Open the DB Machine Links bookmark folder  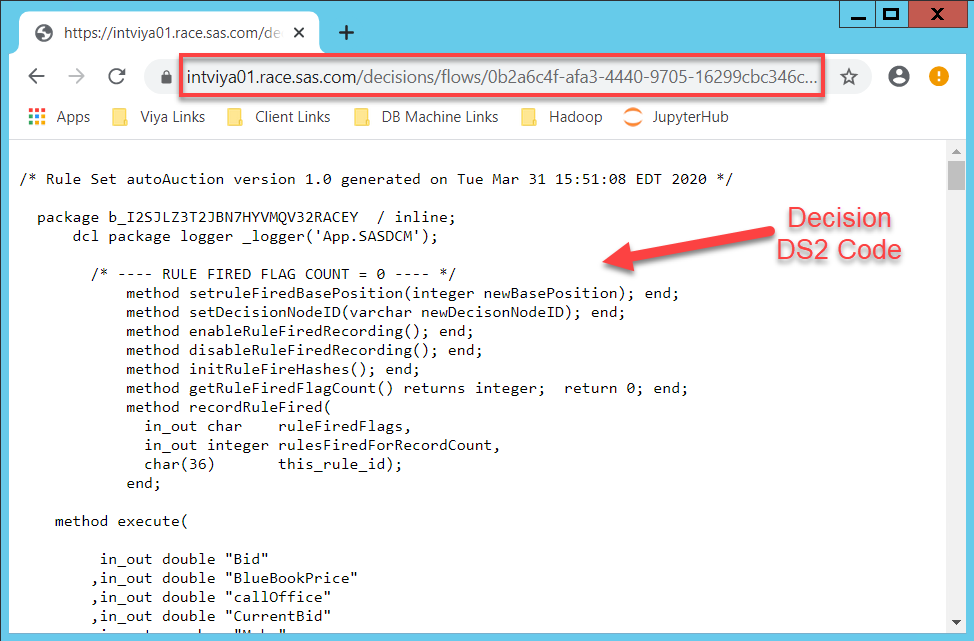(x=426, y=117)
